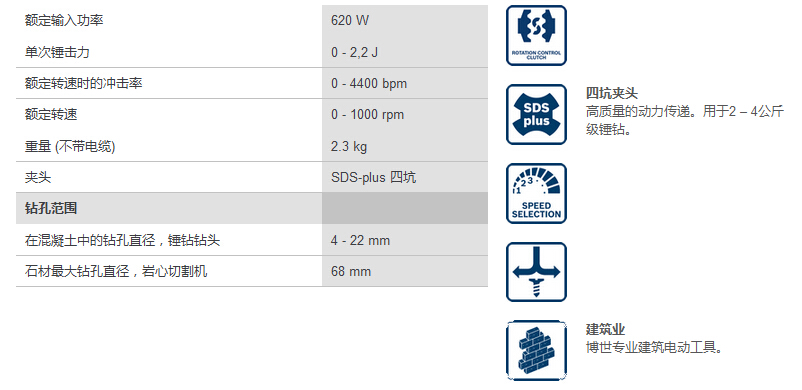This screenshot has height=390, width=802.
Task: Click the 博世专业建筑电动工具 description text
Action: point(654,348)
